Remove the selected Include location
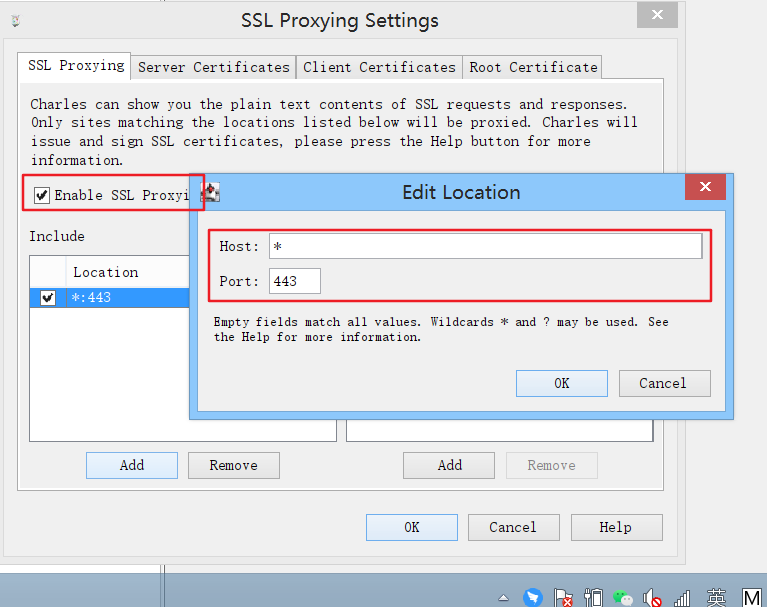 pyautogui.click(x=234, y=465)
